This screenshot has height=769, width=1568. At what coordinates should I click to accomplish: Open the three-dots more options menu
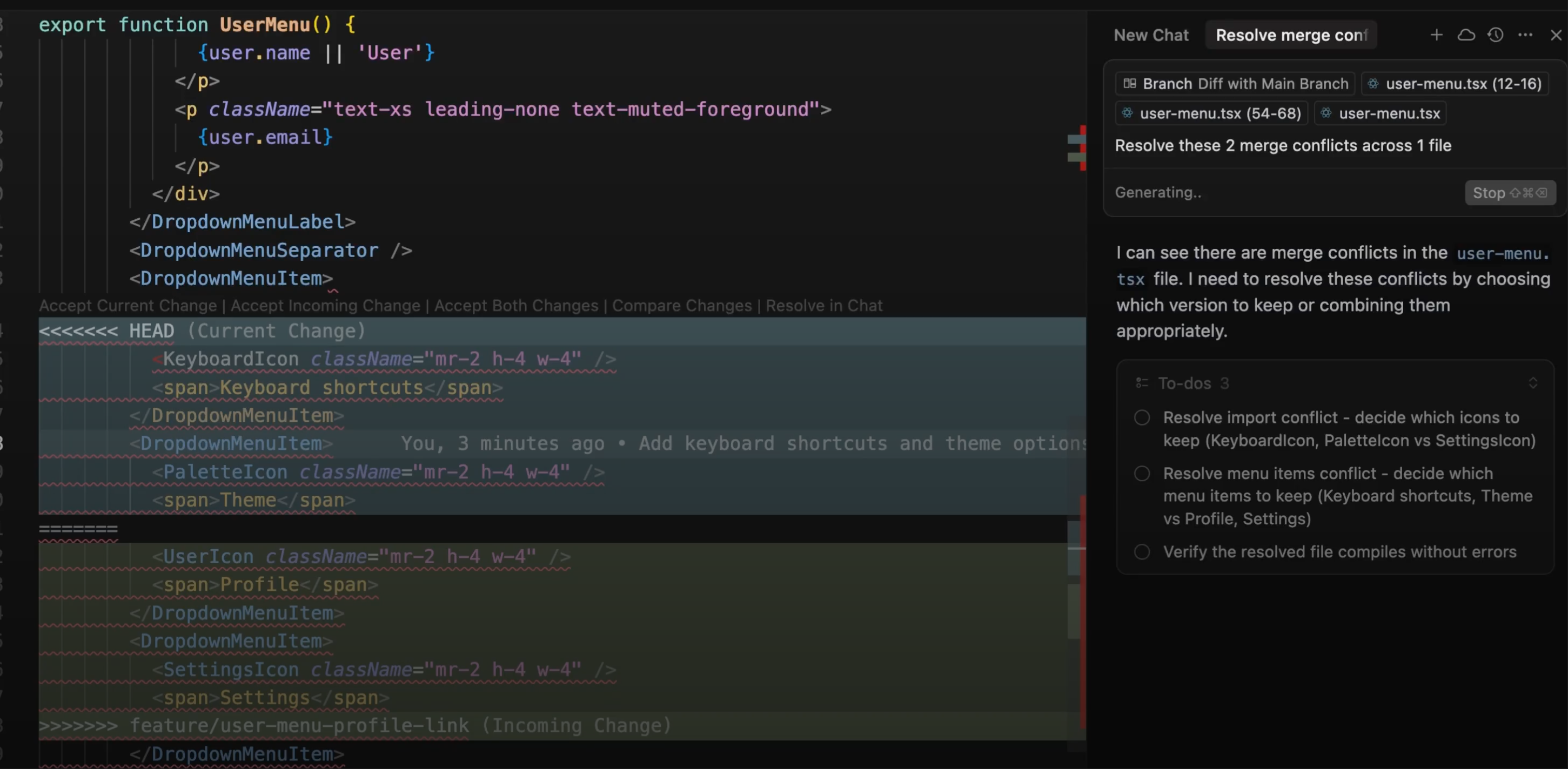pos(1525,35)
